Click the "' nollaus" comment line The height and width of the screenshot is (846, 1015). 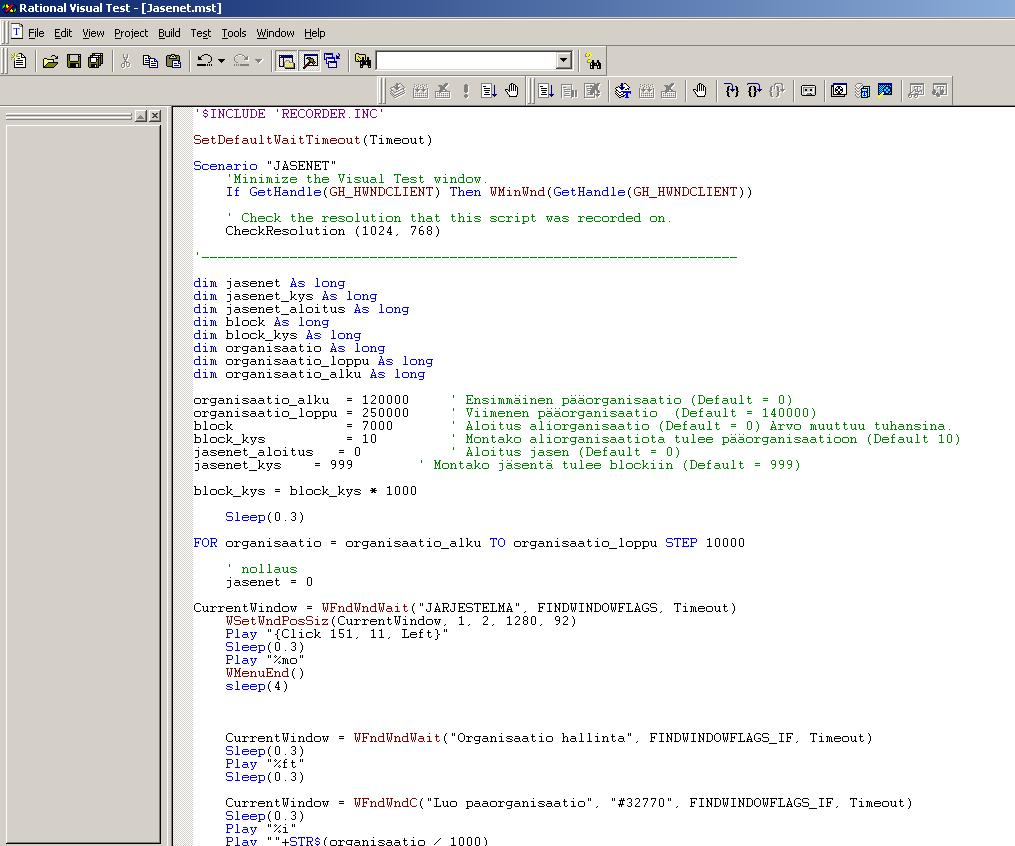click(262, 569)
